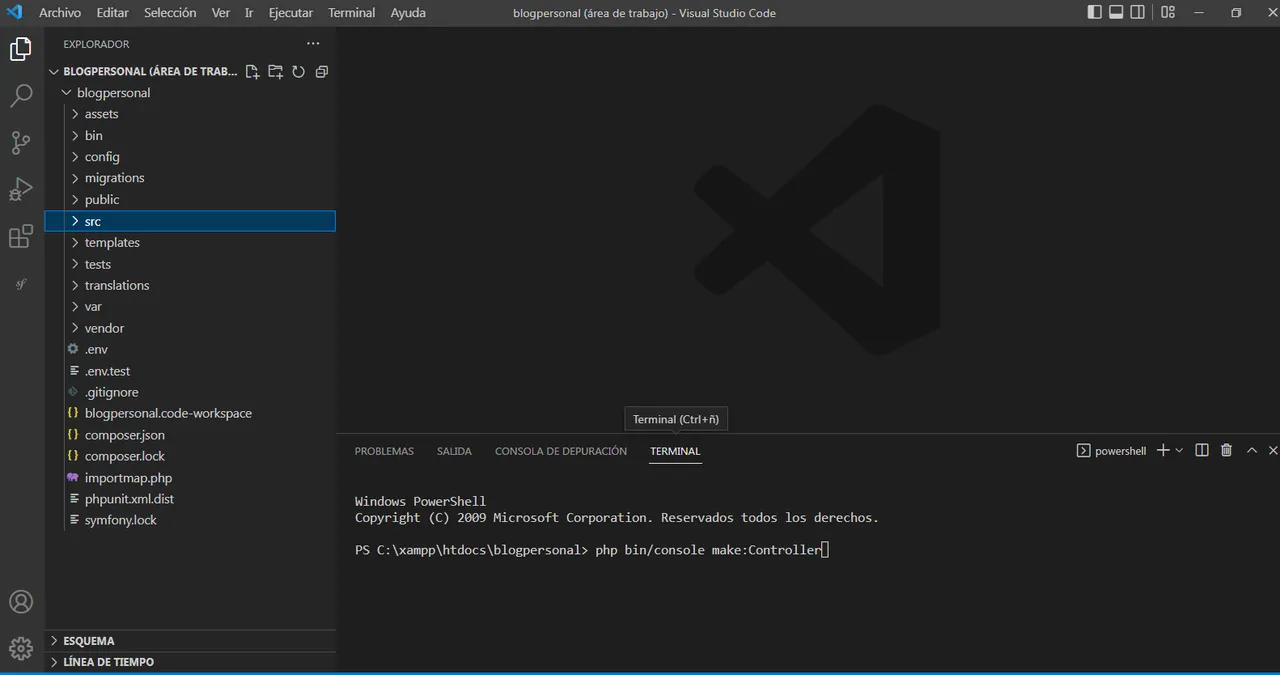This screenshot has width=1280, height=675.
Task: Select the TERMINAL panel tab
Action: pos(675,451)
